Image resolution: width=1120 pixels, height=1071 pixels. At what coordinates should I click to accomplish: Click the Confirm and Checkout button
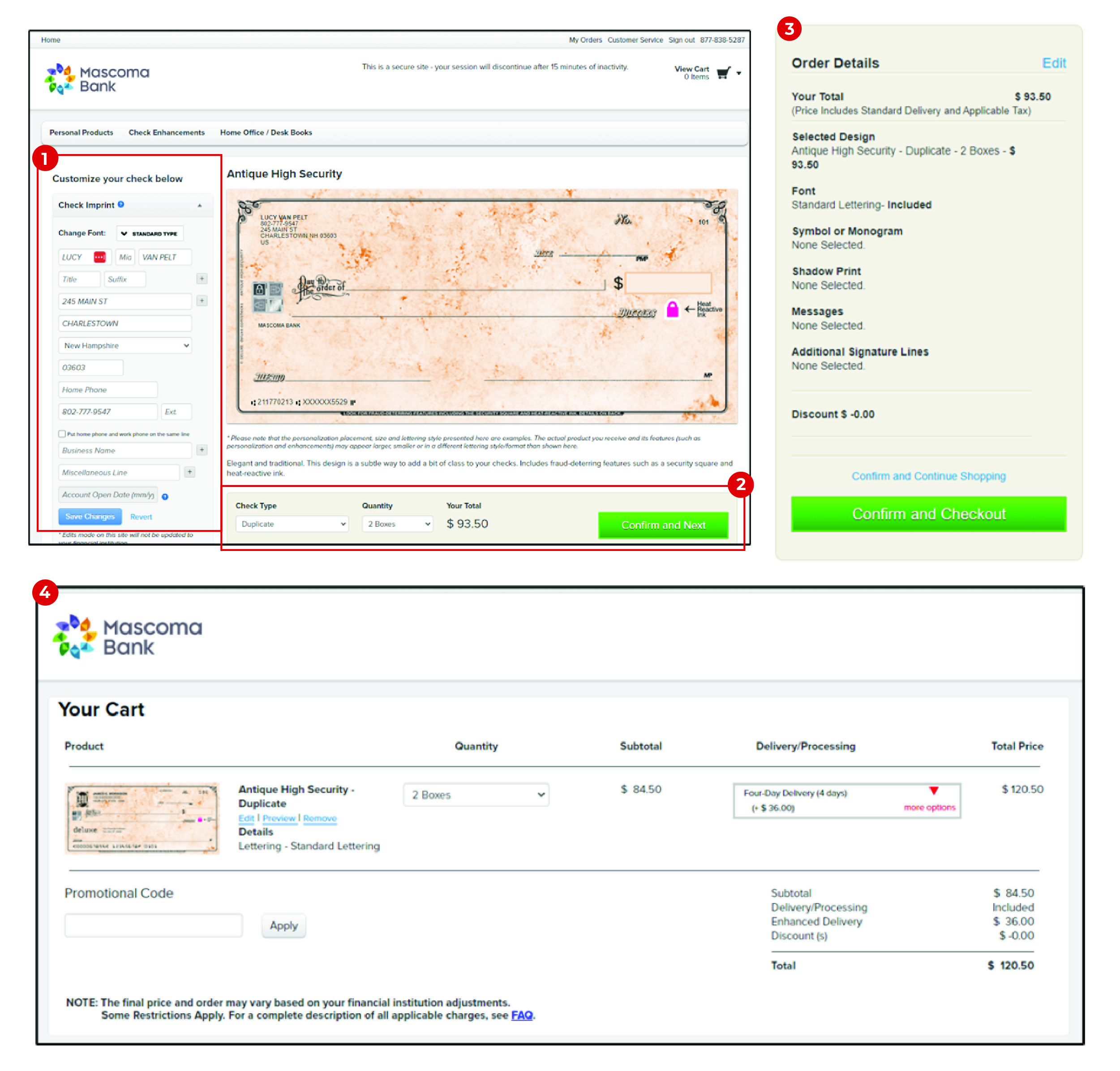coord(928,514)
